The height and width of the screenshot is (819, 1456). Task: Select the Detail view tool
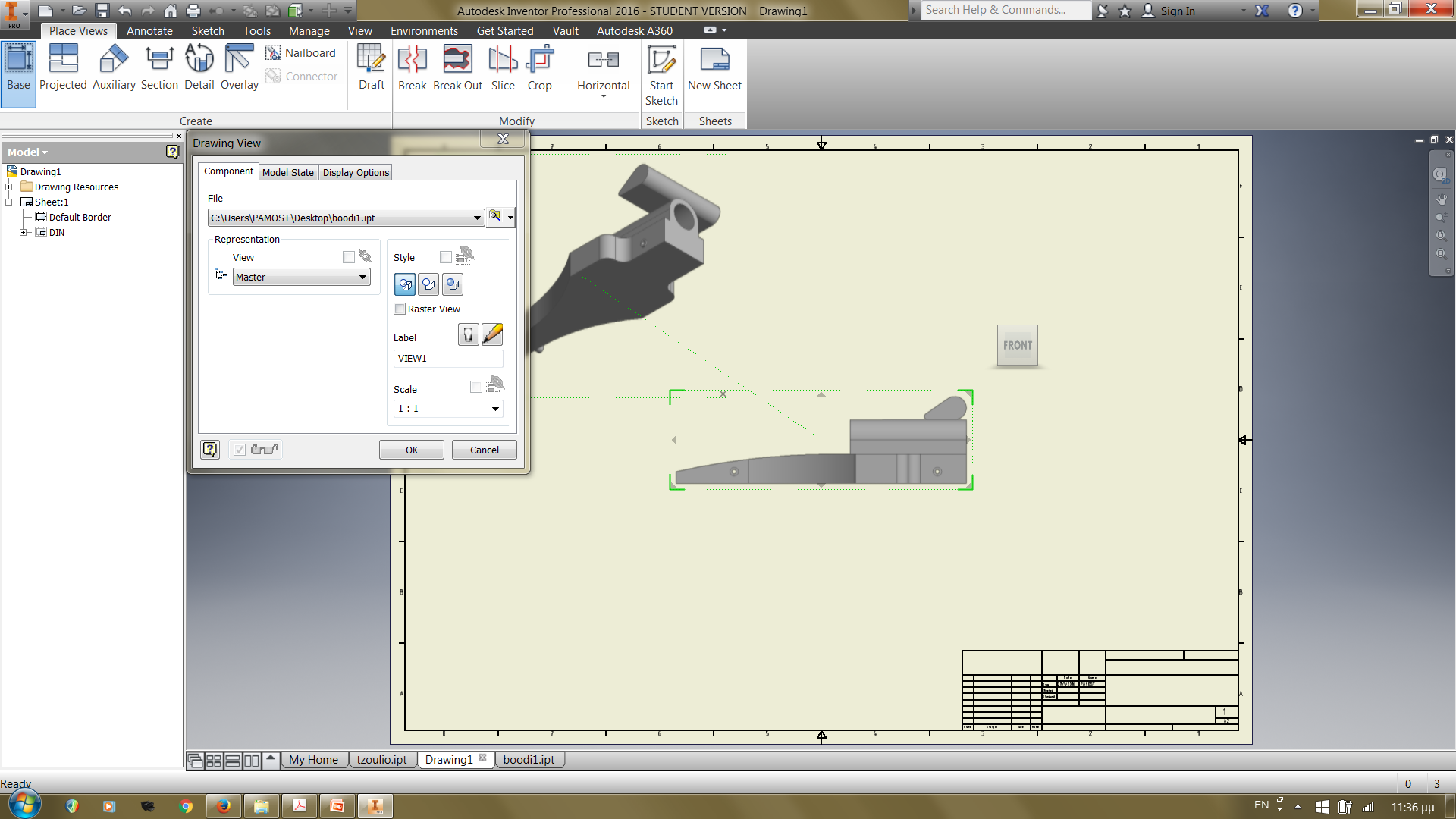pyautogui.click(x=199, y=68)
